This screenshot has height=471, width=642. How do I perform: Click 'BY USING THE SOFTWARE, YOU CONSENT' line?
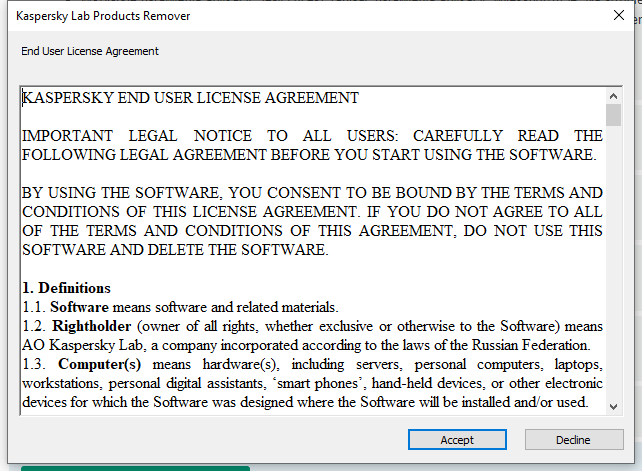pos(312,192)
